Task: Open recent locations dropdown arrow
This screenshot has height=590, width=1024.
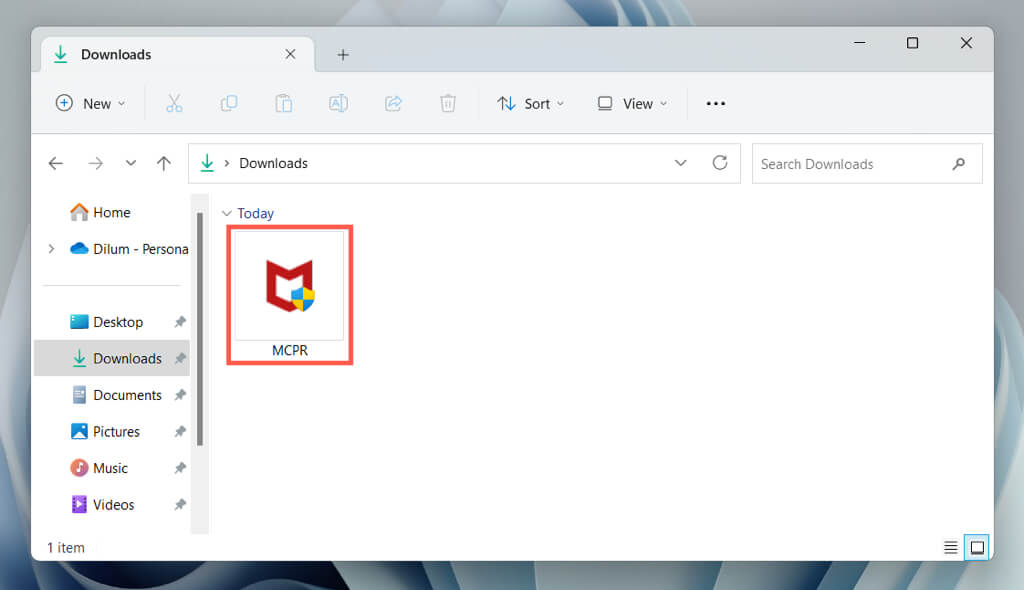Action: click(x=131, y=163)
